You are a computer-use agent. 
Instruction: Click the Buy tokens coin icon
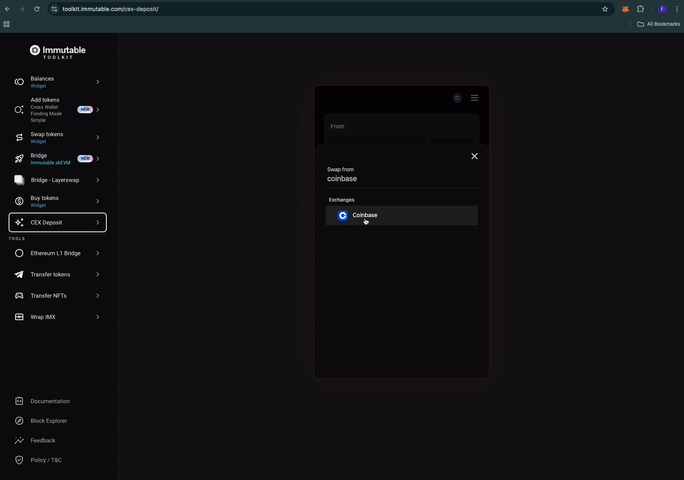(19, 201)
